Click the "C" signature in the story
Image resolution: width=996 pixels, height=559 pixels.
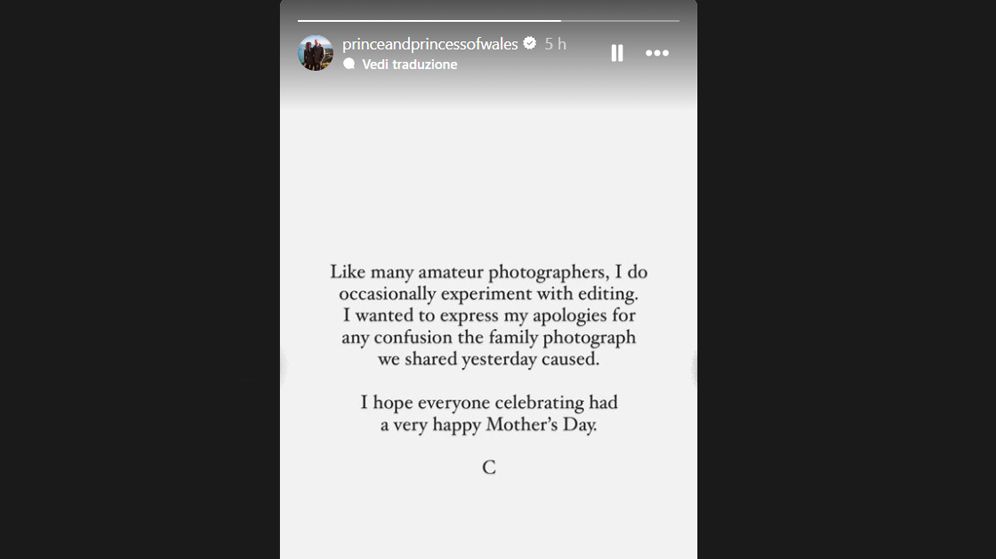(x=489, y=467)
